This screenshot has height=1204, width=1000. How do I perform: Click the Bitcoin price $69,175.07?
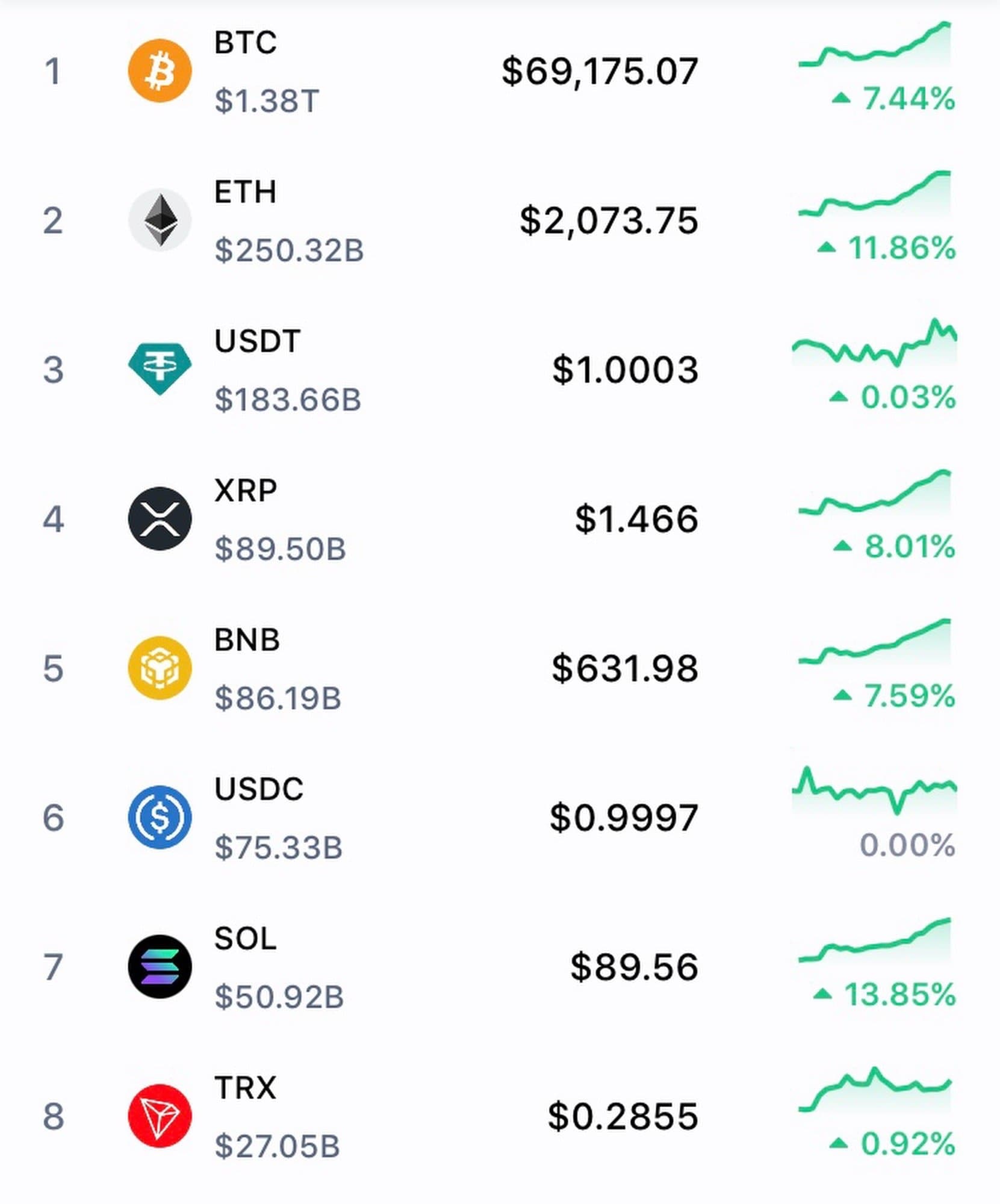coord(600,71)
